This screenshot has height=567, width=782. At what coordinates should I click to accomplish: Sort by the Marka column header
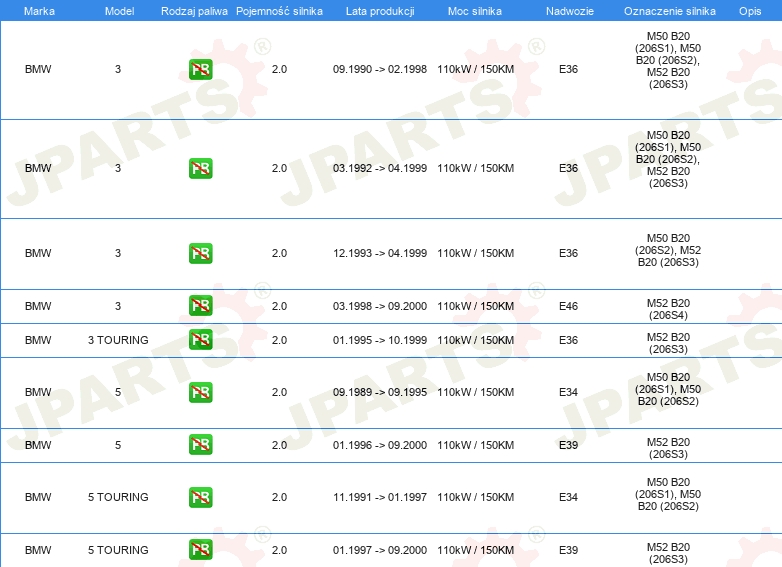pyautogui.click(x=39, y=11)
